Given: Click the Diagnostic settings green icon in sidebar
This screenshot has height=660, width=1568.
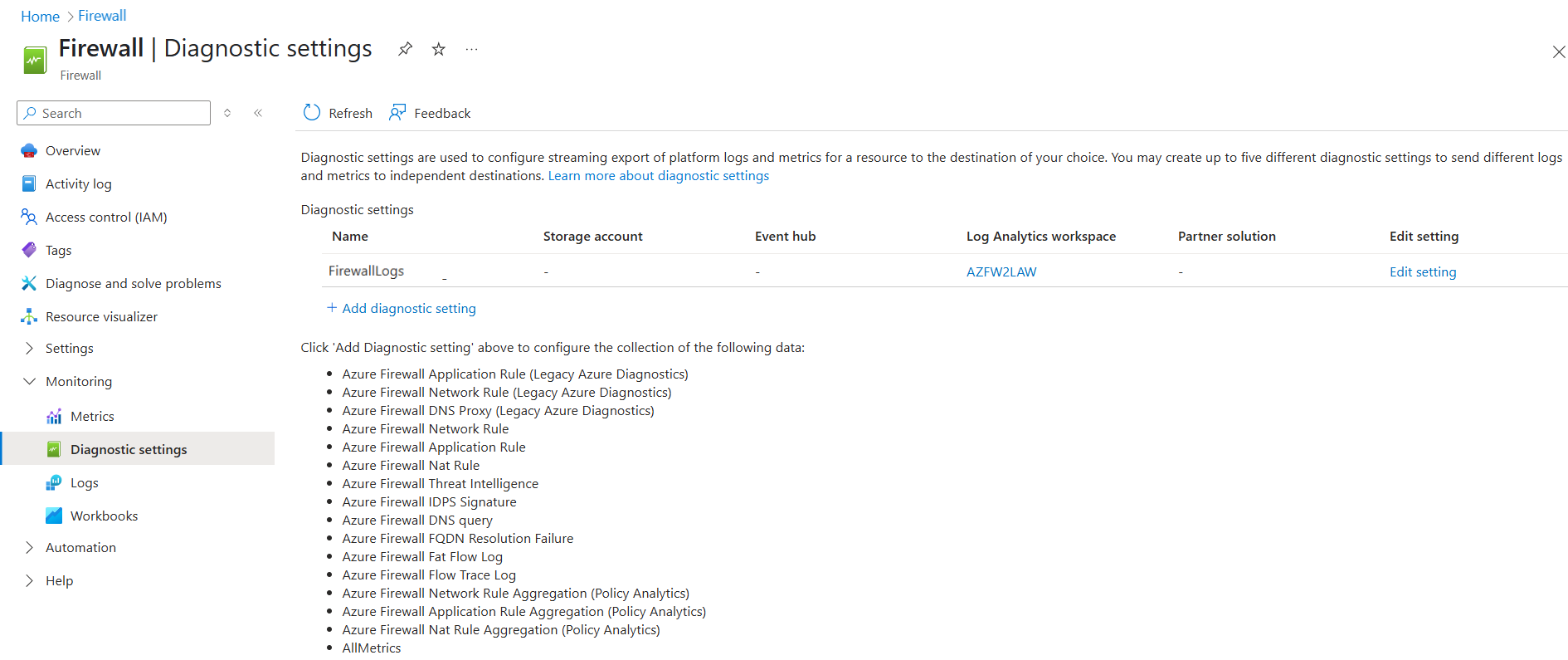Looking at the screenshot, I should (x=54, y=449).
